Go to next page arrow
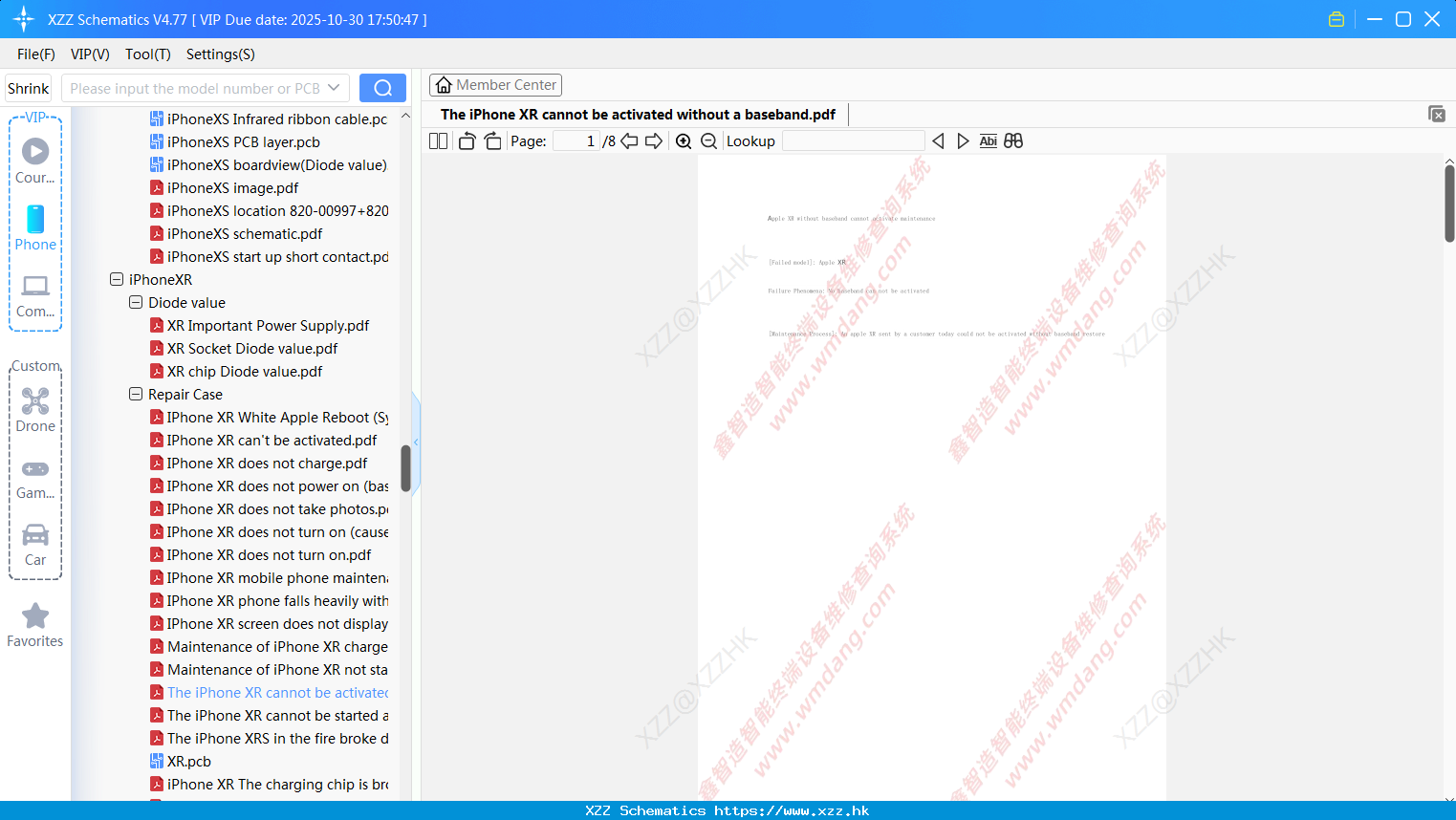Viewport: 1456px width, 820px height. 654,140
